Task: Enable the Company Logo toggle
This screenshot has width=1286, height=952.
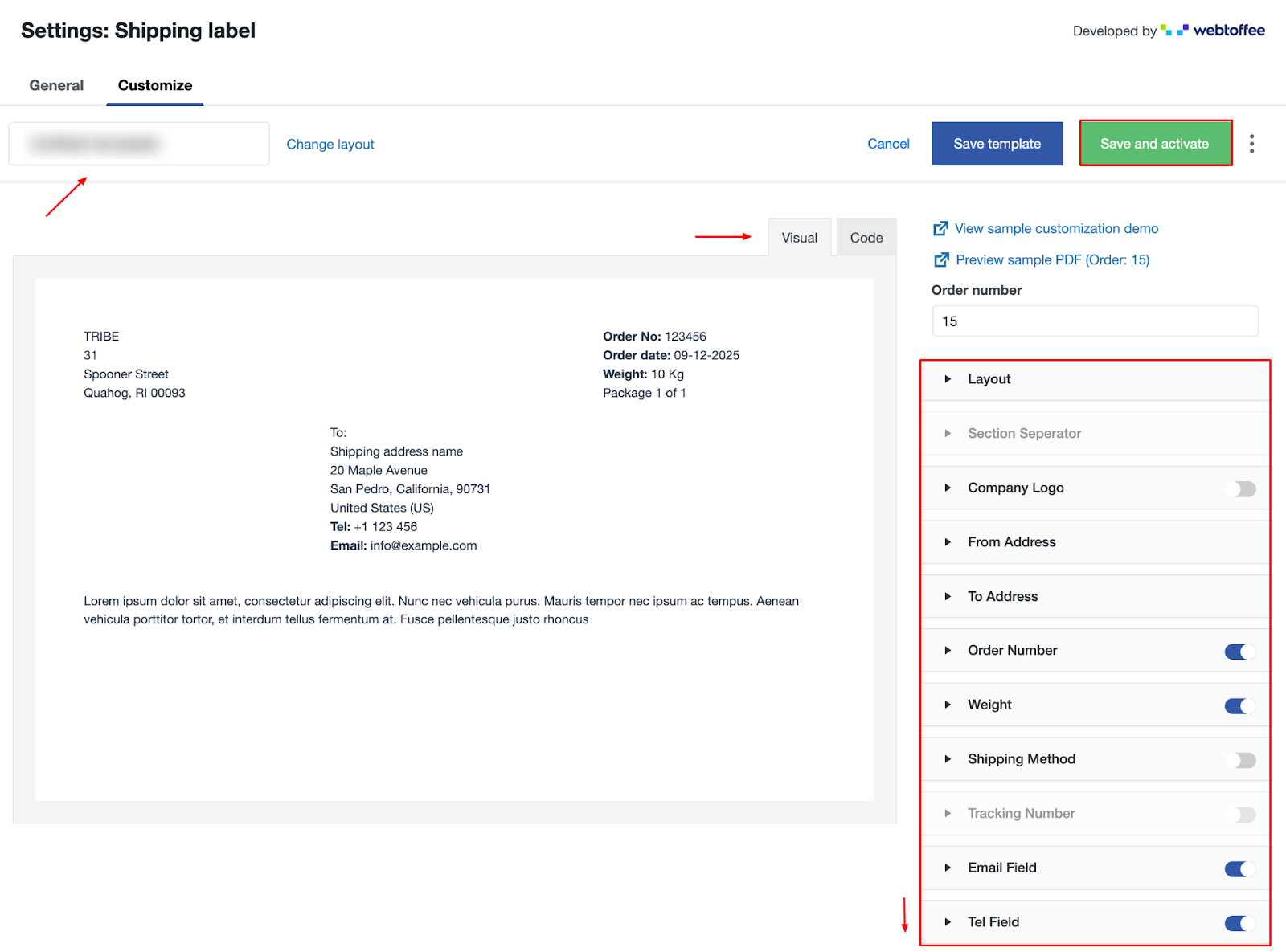Action: (x=1244, y=489)
